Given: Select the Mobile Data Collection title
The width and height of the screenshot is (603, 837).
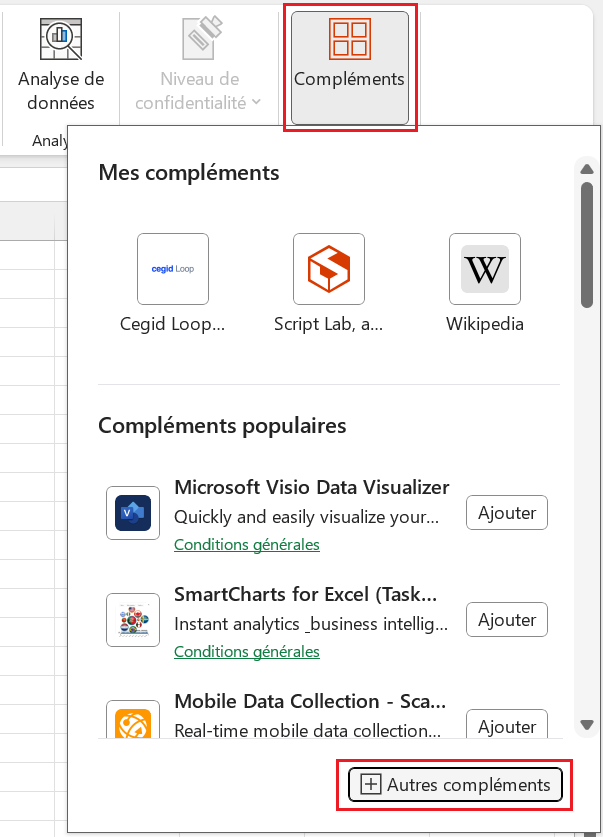Looking at the screenshot, I should coord(310,701).
